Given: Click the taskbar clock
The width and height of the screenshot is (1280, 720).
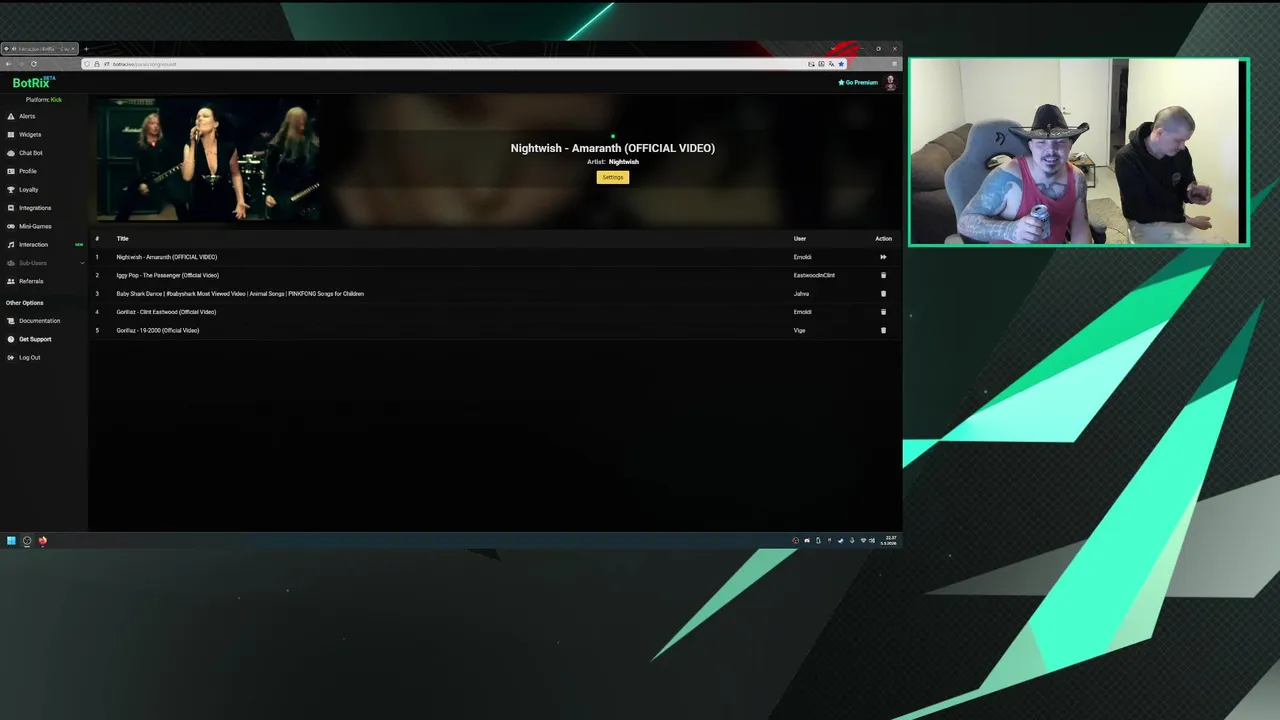Looking at the screenshot, I should pyautogui.click(x=889, y=540).
